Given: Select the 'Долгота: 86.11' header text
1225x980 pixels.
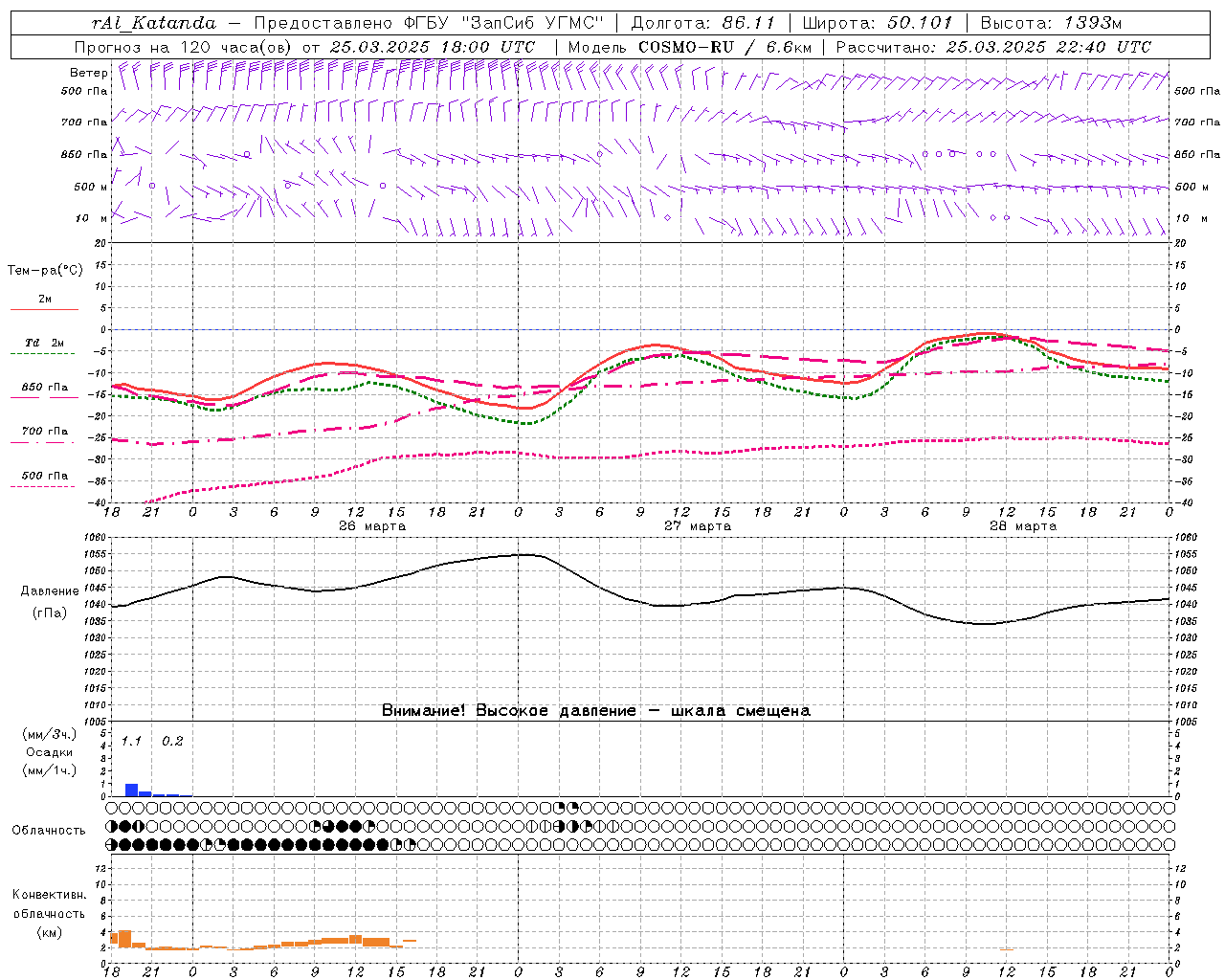Looking at the screenshot, I should pos(702,23).
